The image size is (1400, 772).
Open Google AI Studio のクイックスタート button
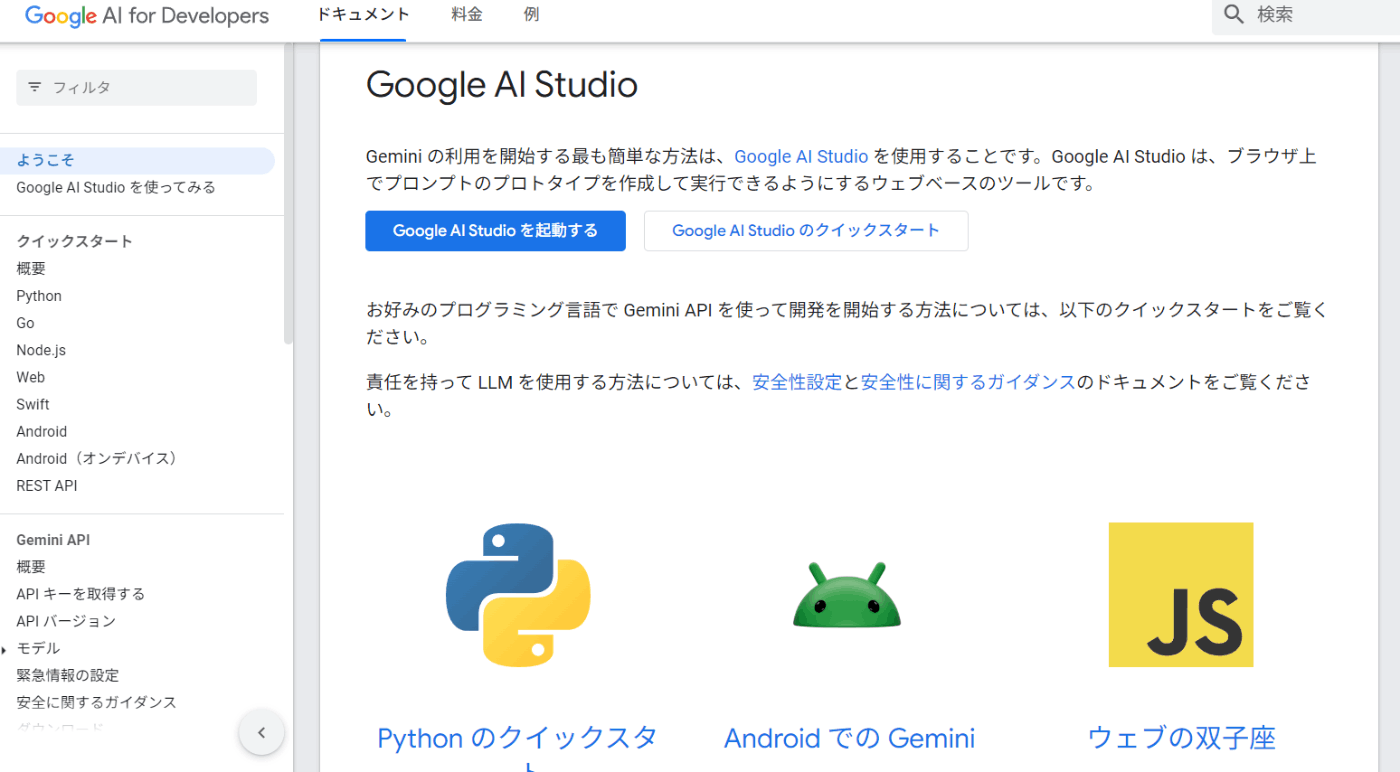[x=806, y=231]
